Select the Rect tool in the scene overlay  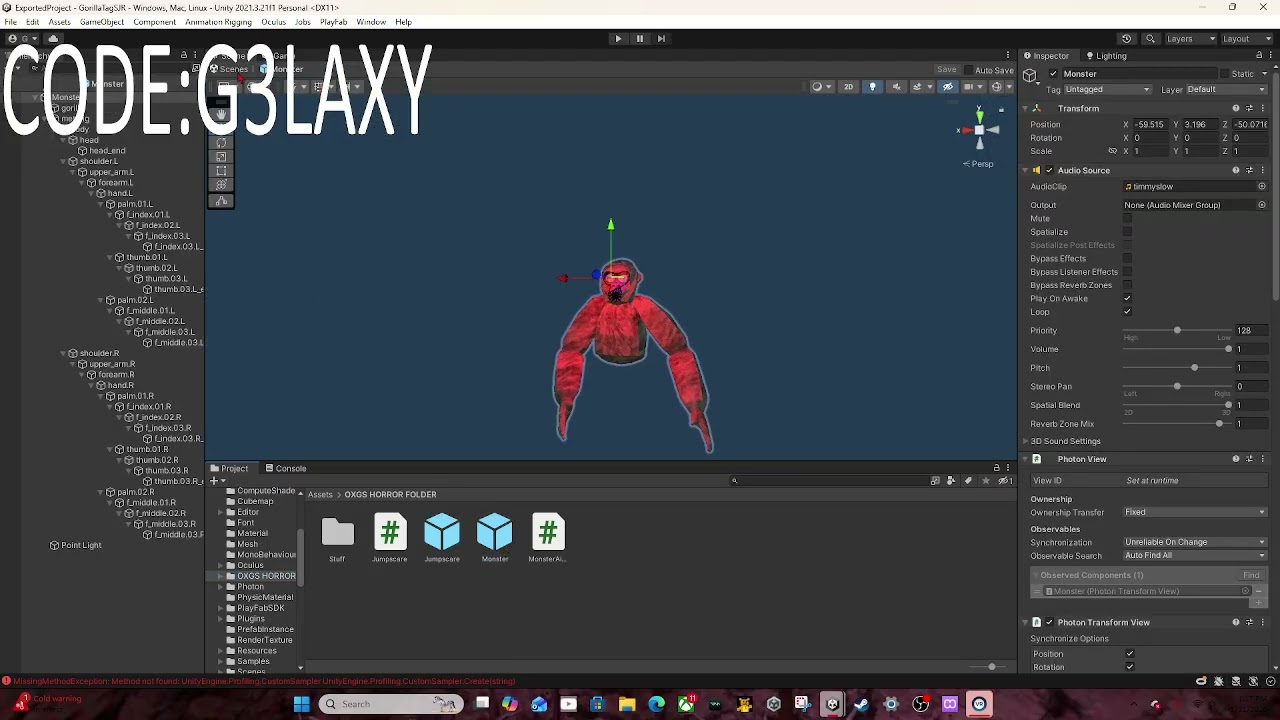[x=221, y=171]
